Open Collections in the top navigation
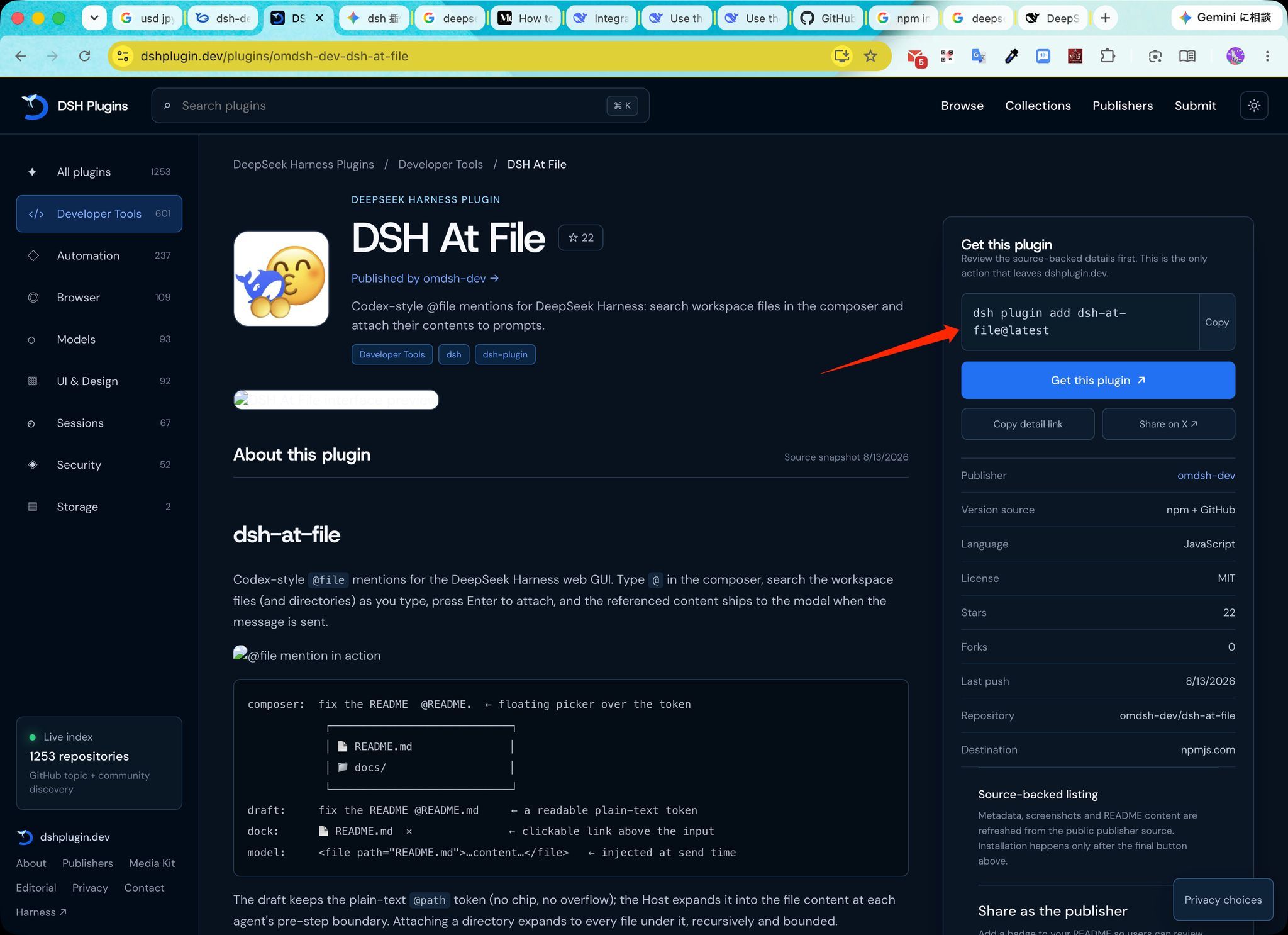The width and height of the screenshot is (1288, 935). (x=1038, y=106)
